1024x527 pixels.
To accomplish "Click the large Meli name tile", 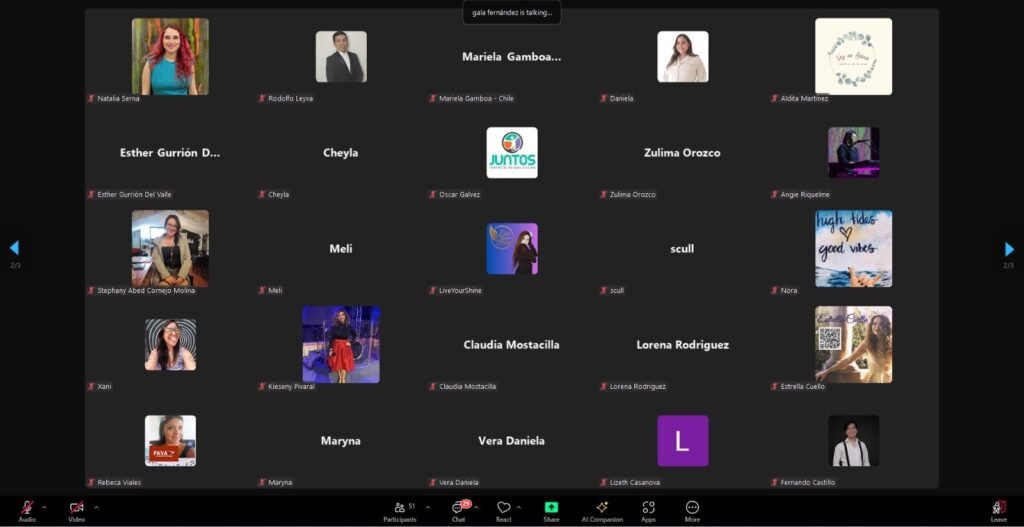I will click(341, 249).
